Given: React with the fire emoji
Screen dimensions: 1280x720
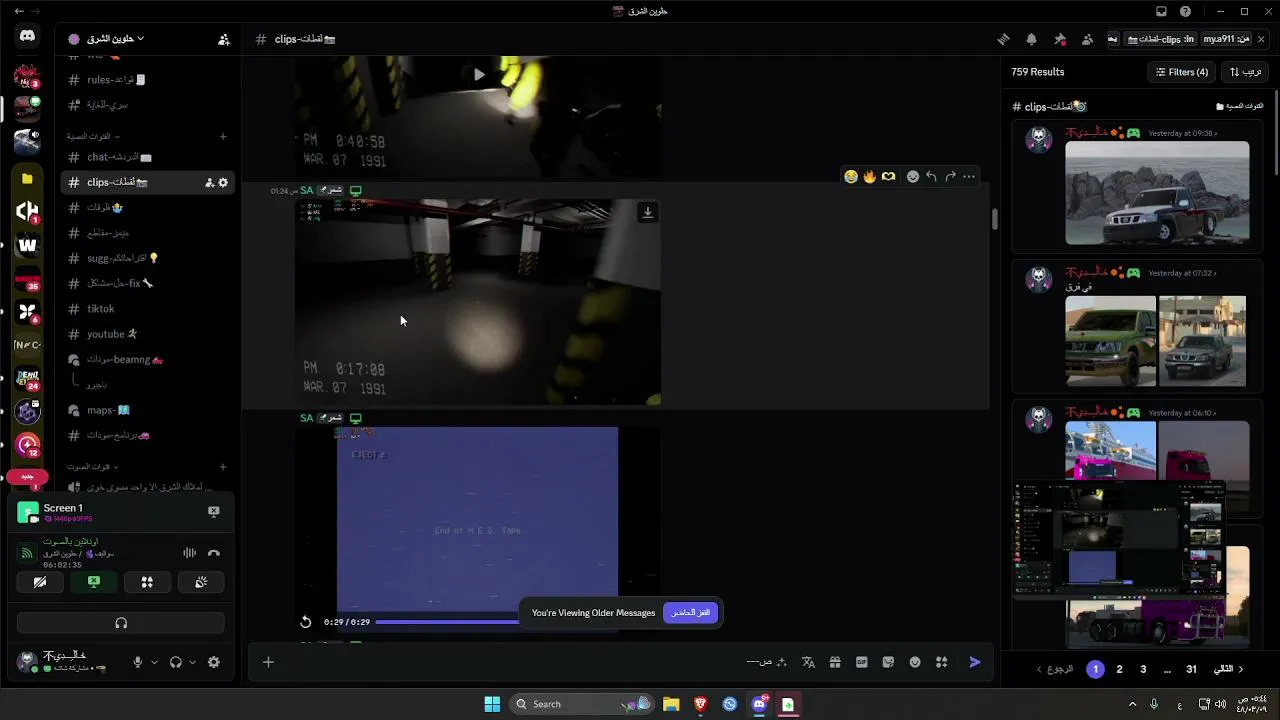Looking at the screenshot, I should click(869, 176).
